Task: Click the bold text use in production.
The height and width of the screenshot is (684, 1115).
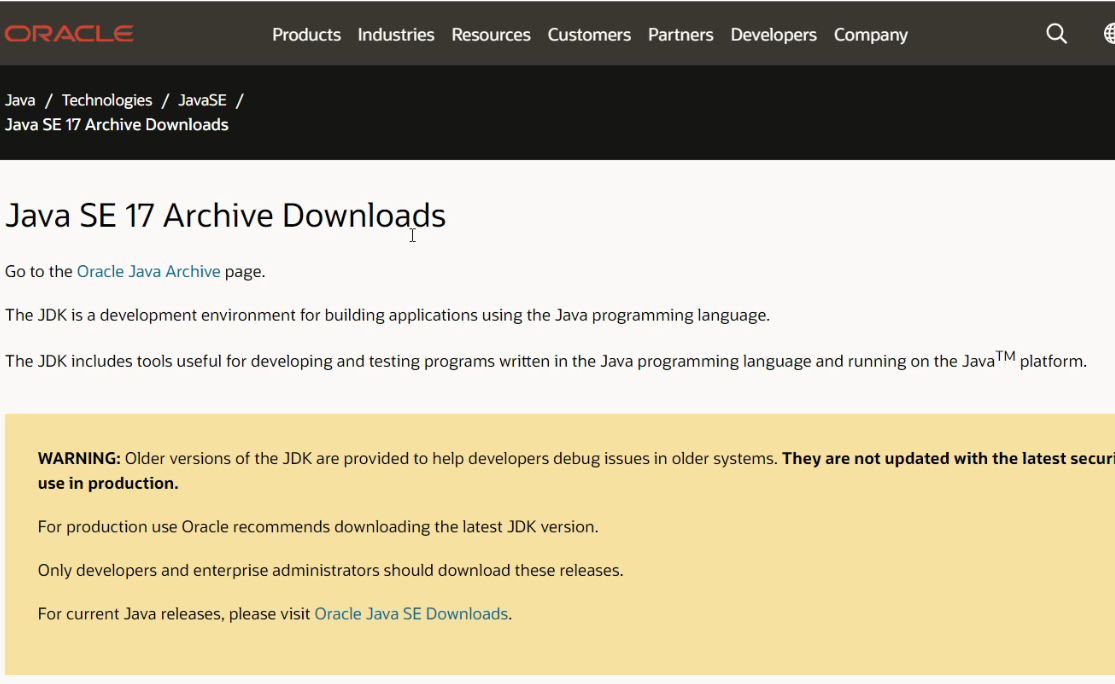Action: point(108,483)
